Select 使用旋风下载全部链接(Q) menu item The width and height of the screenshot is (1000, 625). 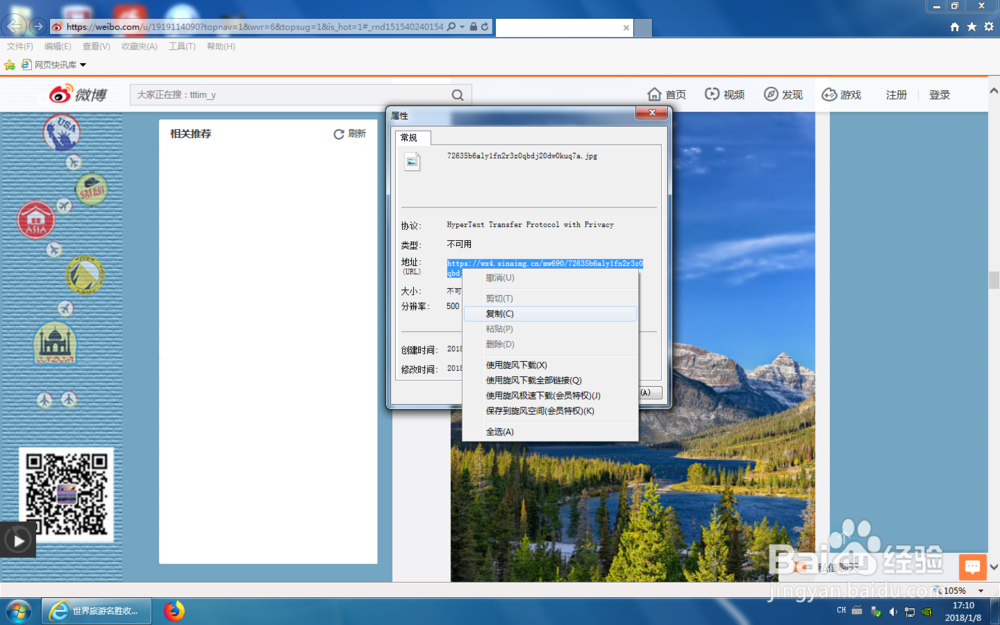550,381
